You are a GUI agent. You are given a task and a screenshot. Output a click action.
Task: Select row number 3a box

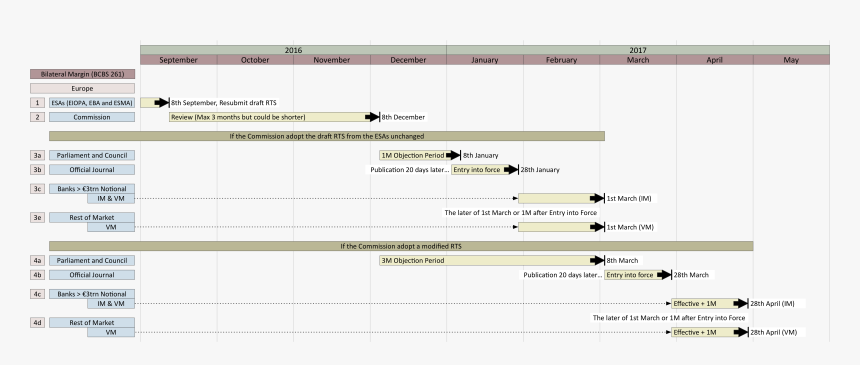tap(37, 155)
